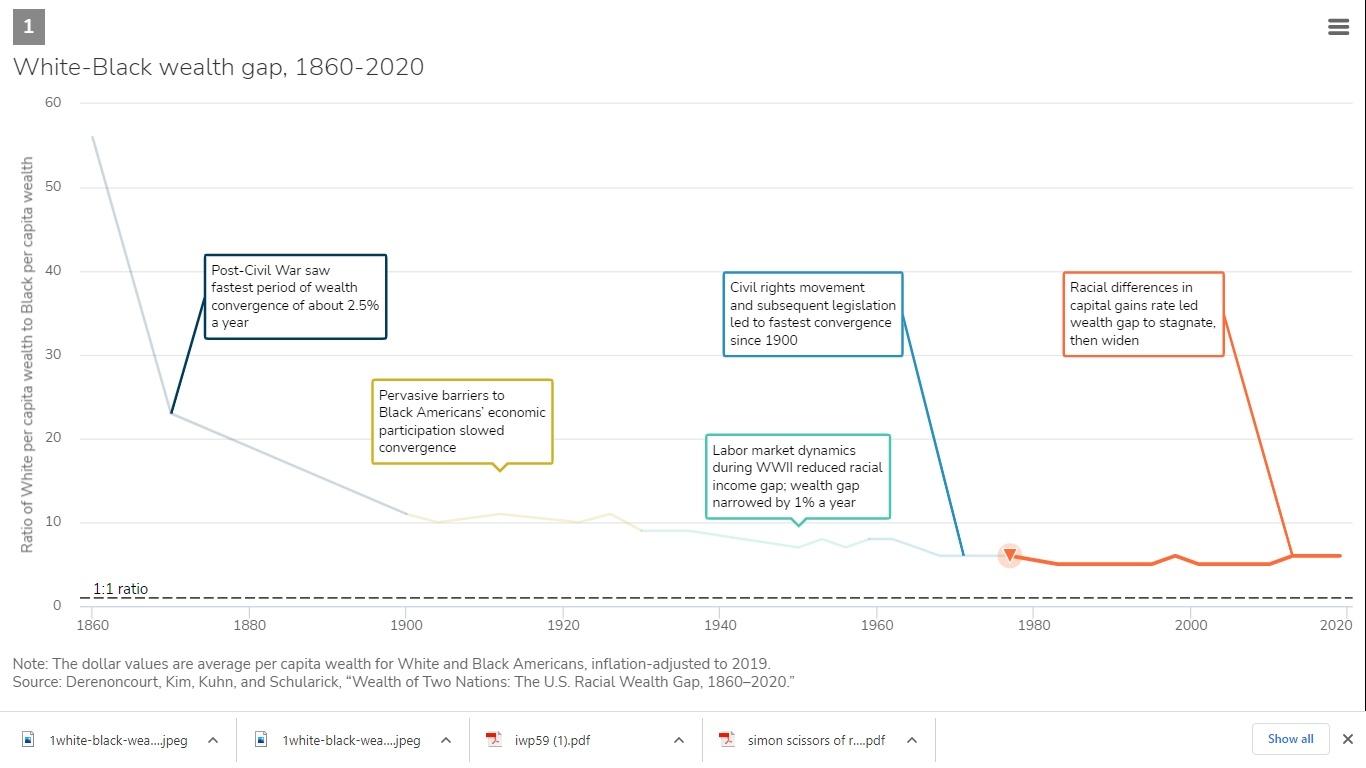This screenshot has height=768, width=1366.
Task: Click the x-axis label 2000
Action: point(1191,626)
